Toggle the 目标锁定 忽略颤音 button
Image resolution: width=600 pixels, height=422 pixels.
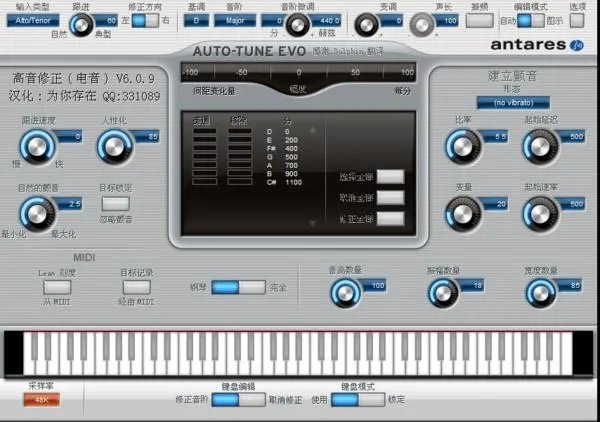click(x=116, y=204)
